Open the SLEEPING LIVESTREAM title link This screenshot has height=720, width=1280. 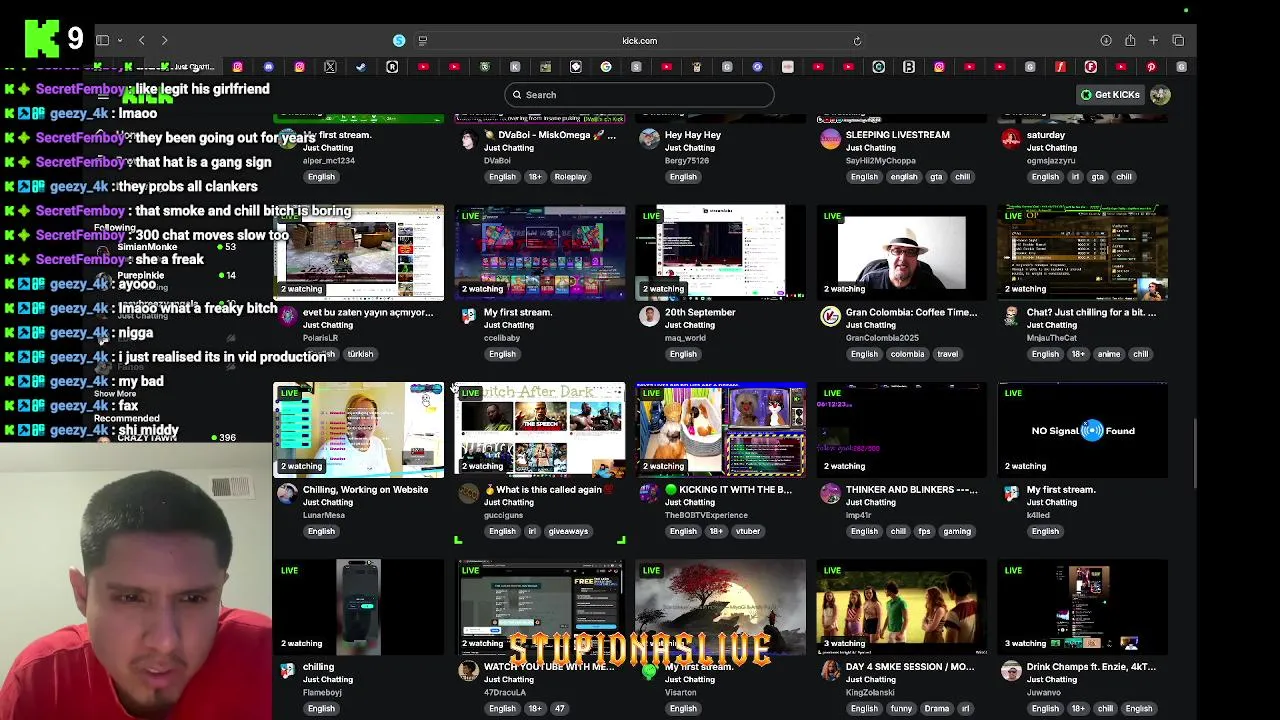click(897, 135)
